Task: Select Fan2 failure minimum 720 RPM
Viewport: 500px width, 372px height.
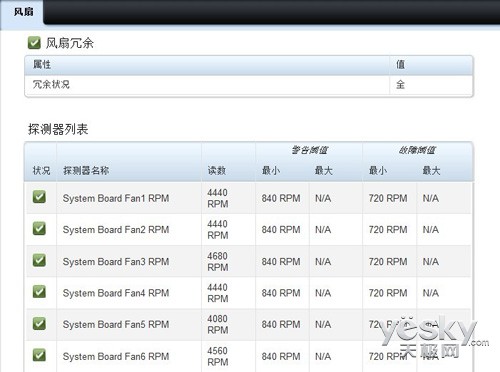Action: pyautogui.click(x=388, y=230)
